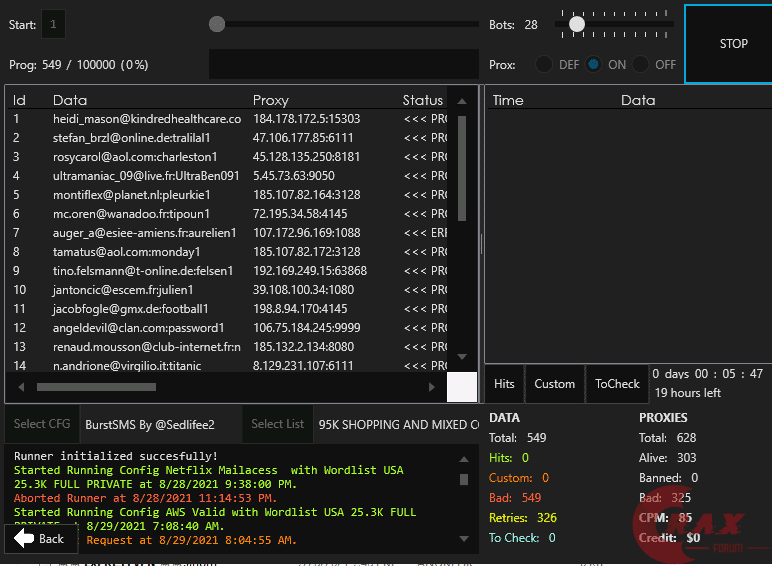Viewport: 772px width, 566px height.
Task: Click the Hits: 0 stat under DATA
Action: point(509,458)
